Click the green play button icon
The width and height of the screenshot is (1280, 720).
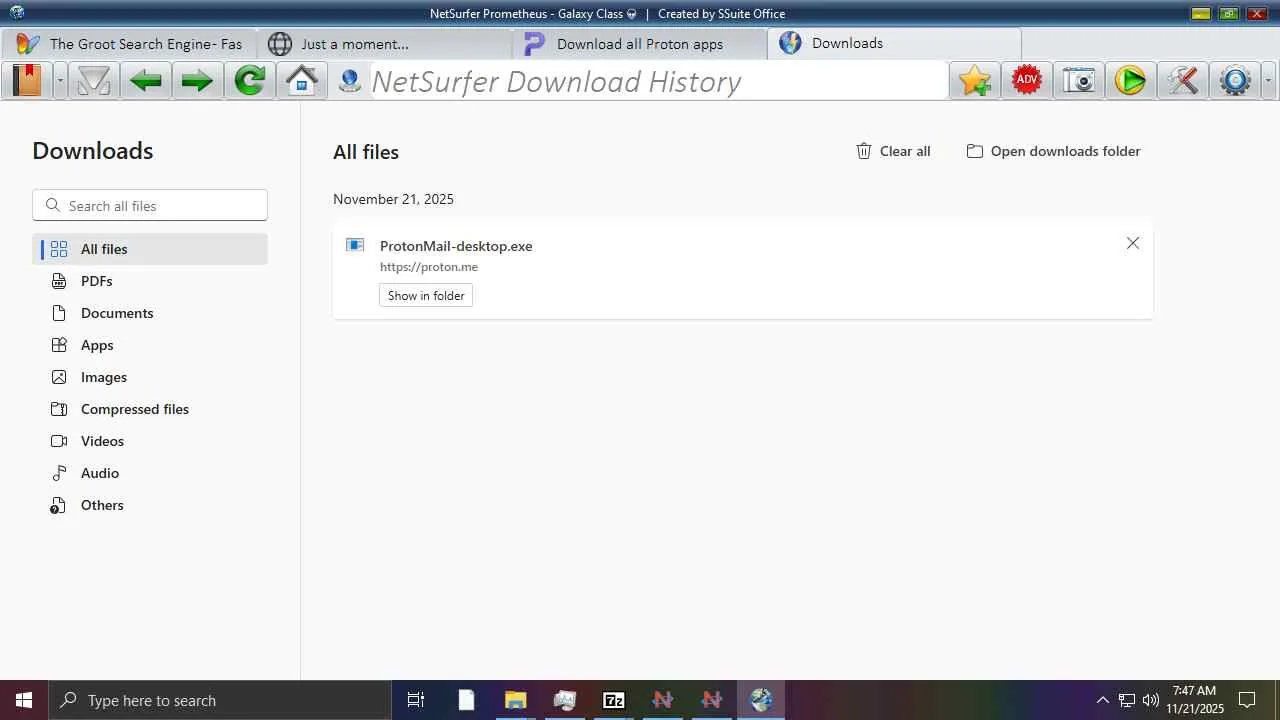1130,80
